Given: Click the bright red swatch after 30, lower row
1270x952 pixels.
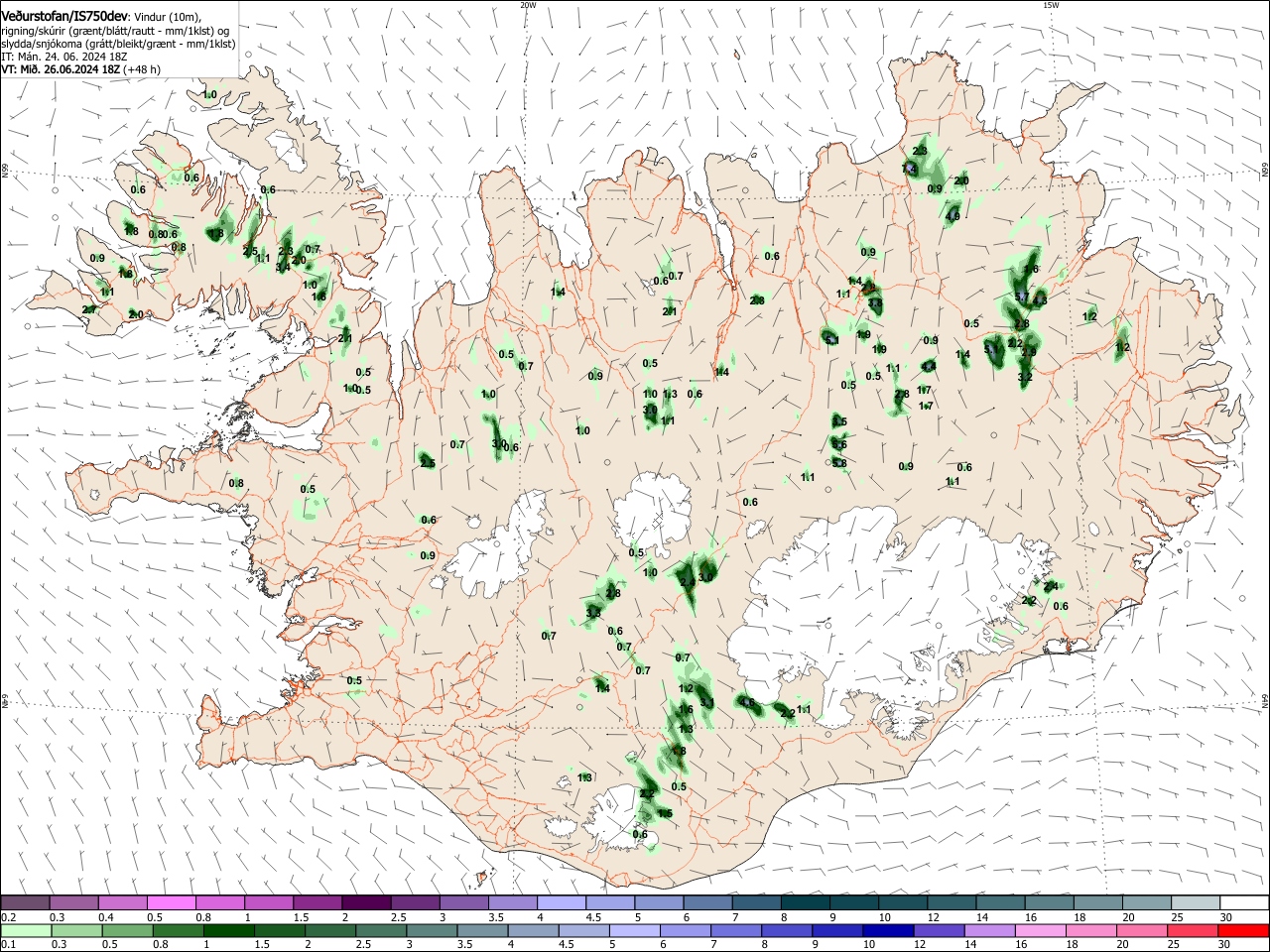Looking at the screenshot, I should pyautogui.click(x=1243, y=930).
